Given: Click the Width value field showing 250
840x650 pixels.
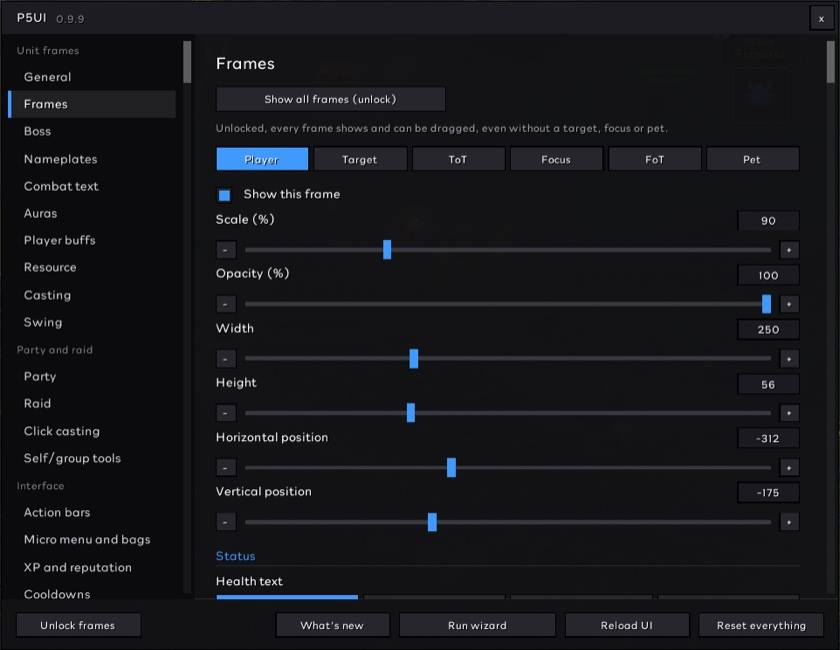Looking at the screenshot, I should click(x=768, y=330).
